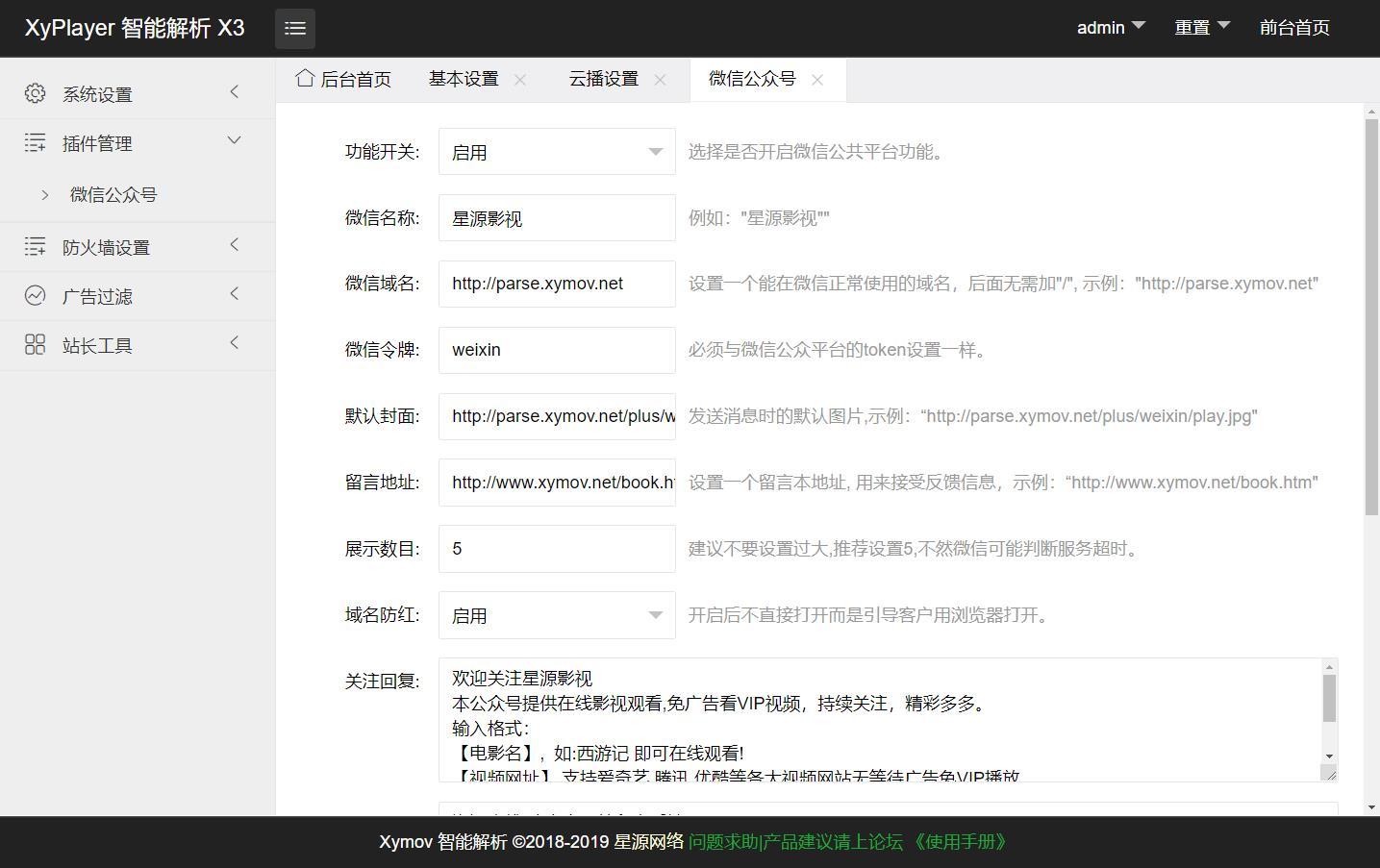Open the 重置 dropdown menu
The image size is (1380, 868).
[1201, 27]
